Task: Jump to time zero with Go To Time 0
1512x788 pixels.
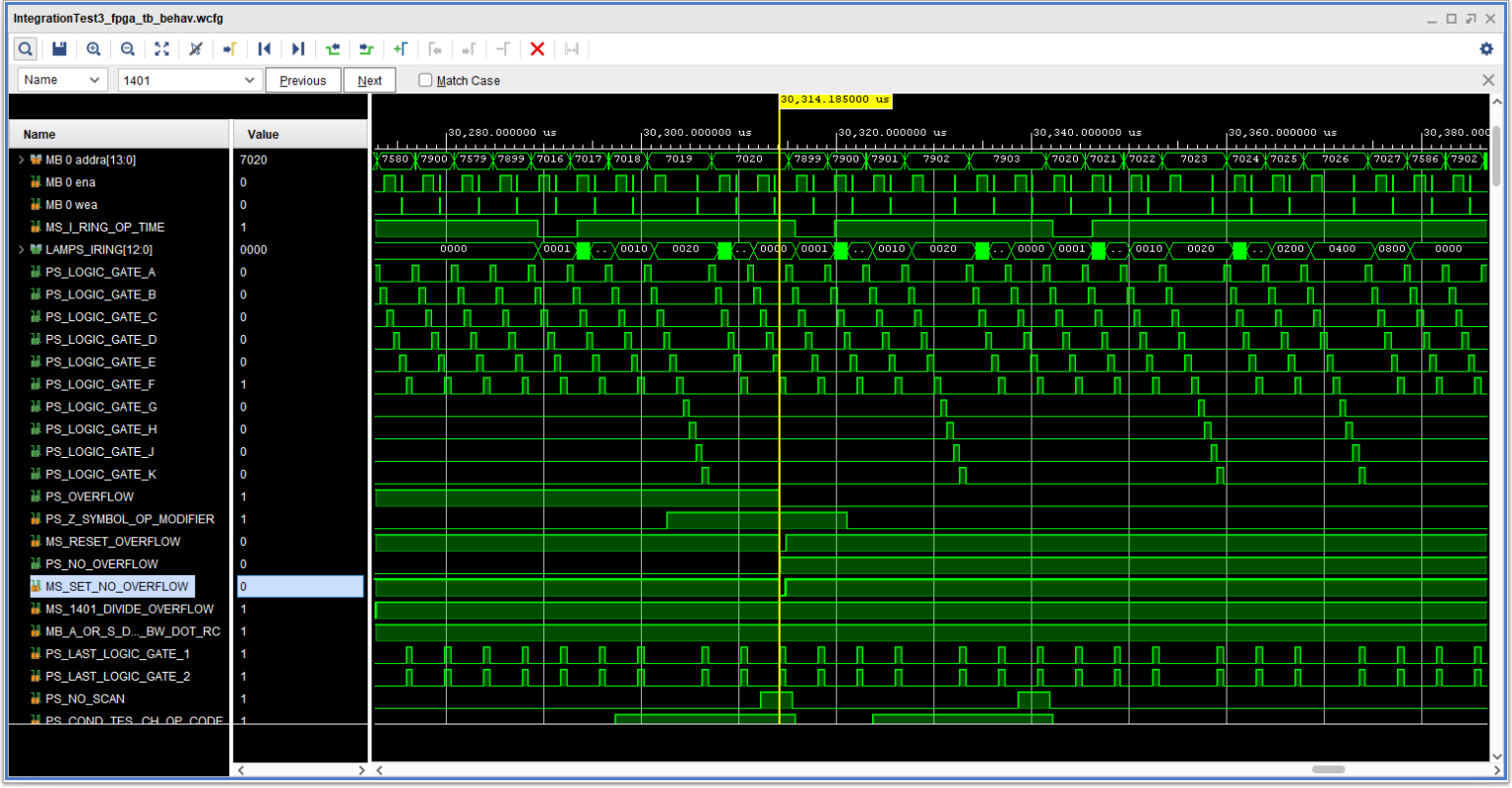Action: coord(264,48)
